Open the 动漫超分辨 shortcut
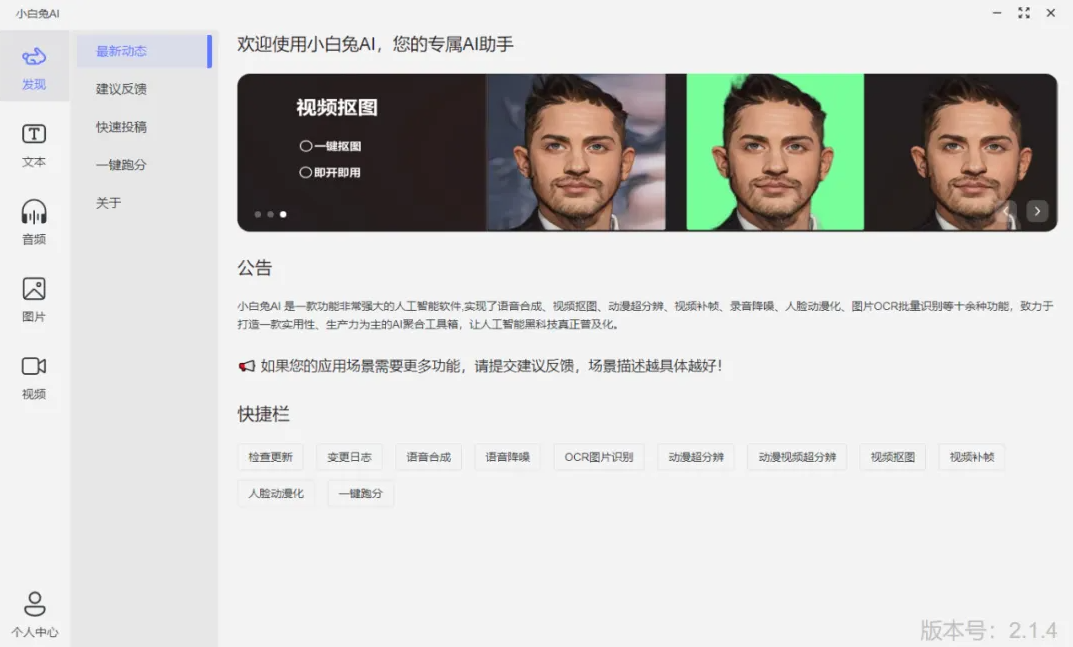The image size is (1073, 647). [696, 457]
